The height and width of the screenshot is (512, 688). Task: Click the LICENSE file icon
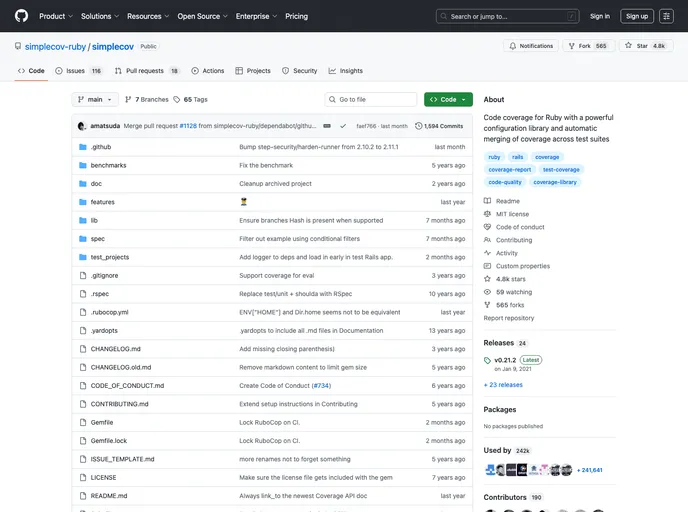tap(82, 477)
